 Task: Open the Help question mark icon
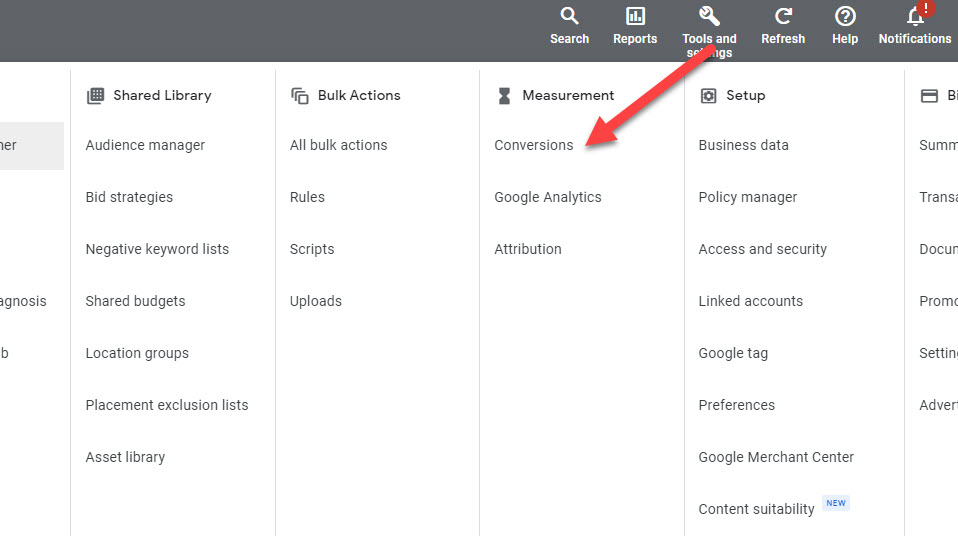845,16
